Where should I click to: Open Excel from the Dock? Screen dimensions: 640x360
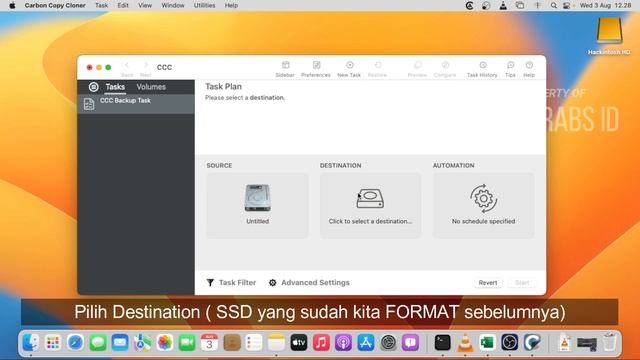point(487,342)
